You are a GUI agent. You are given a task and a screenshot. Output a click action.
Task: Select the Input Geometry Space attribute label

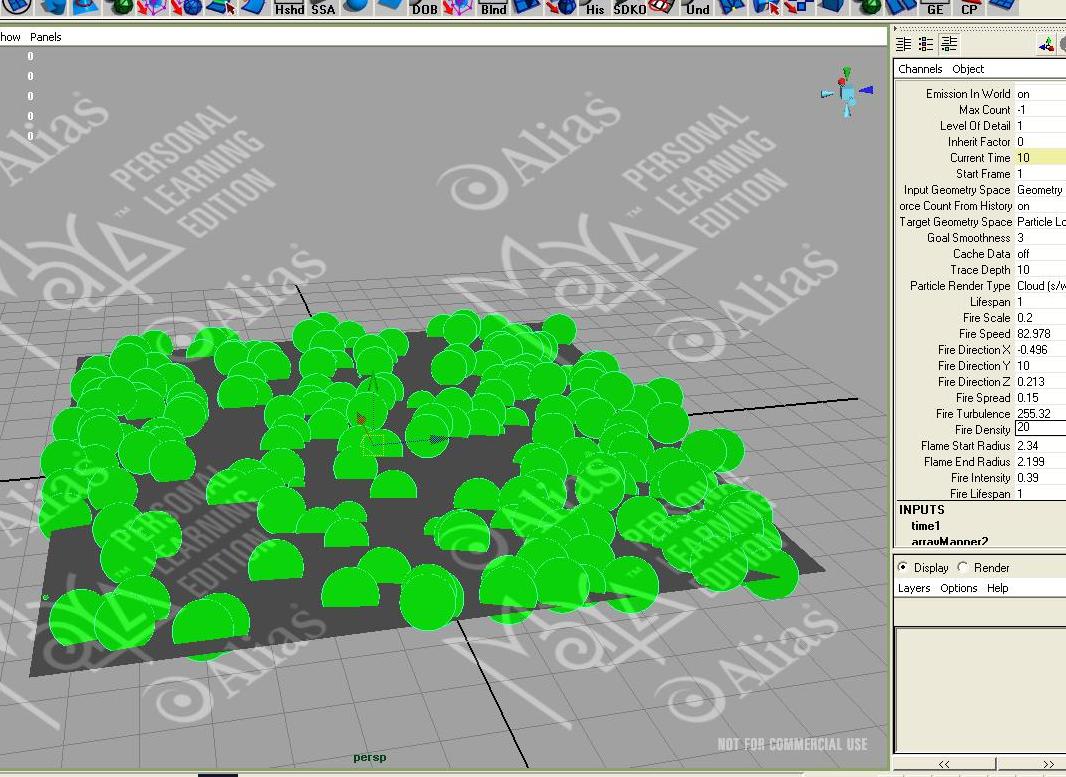(957, 190)
